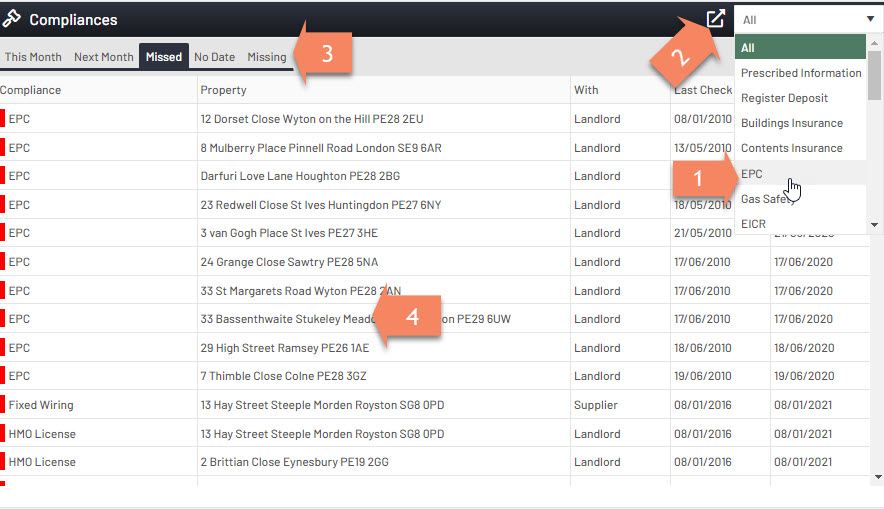
Task: Click the Compliances gavel icon
Action: (x=12, y=19)
